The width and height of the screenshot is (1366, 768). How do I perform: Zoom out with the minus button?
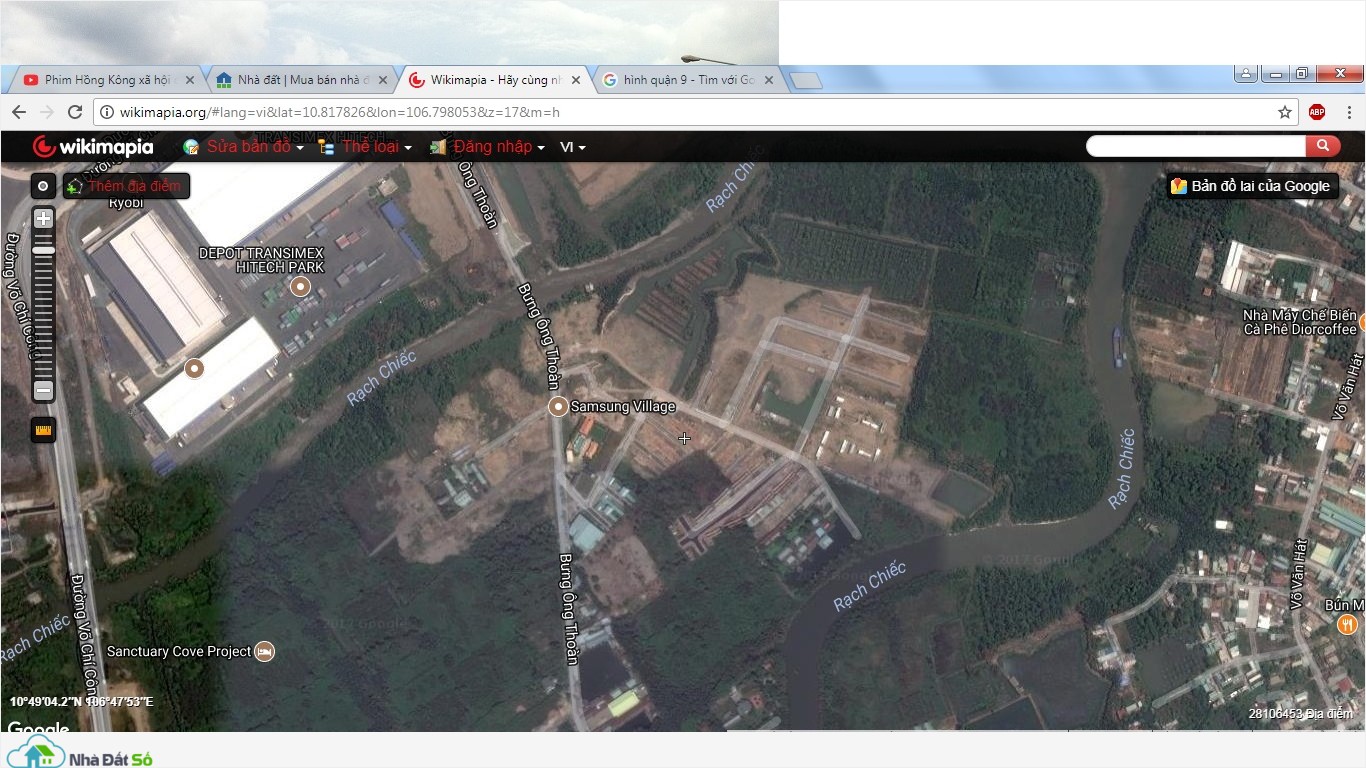click(43, 390)
